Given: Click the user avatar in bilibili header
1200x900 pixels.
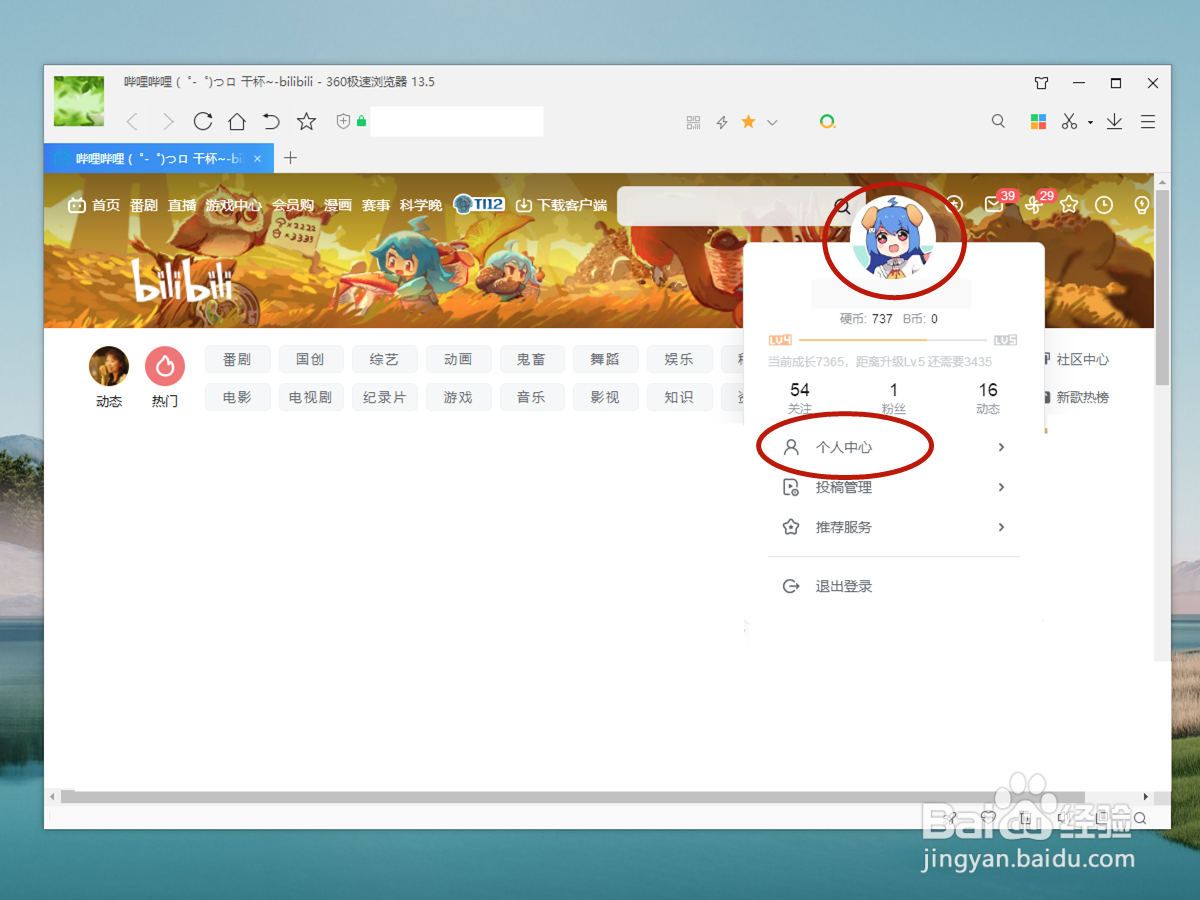Looking at the screenshot, I should (893, 239).
